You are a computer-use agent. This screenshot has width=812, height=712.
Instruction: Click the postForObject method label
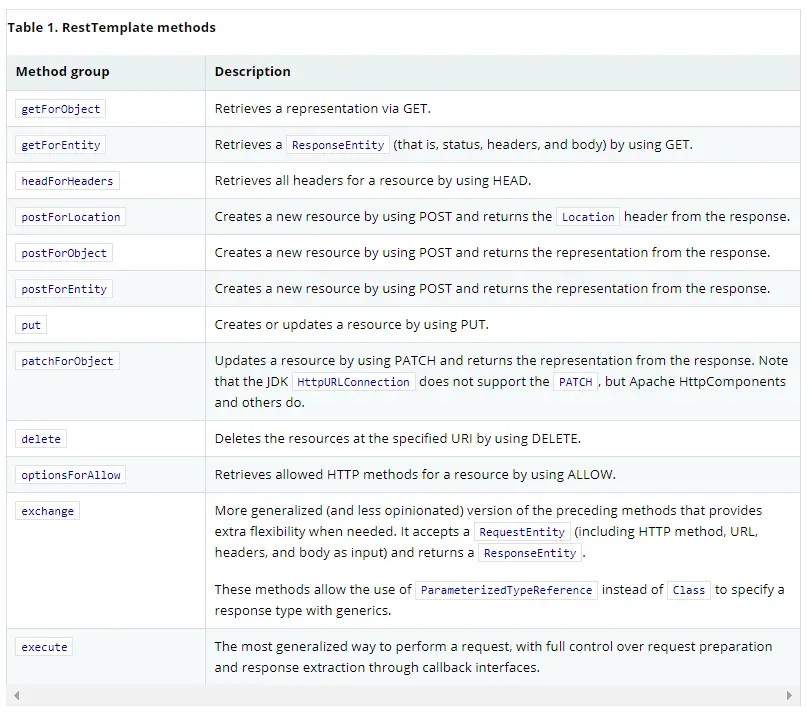64,253
